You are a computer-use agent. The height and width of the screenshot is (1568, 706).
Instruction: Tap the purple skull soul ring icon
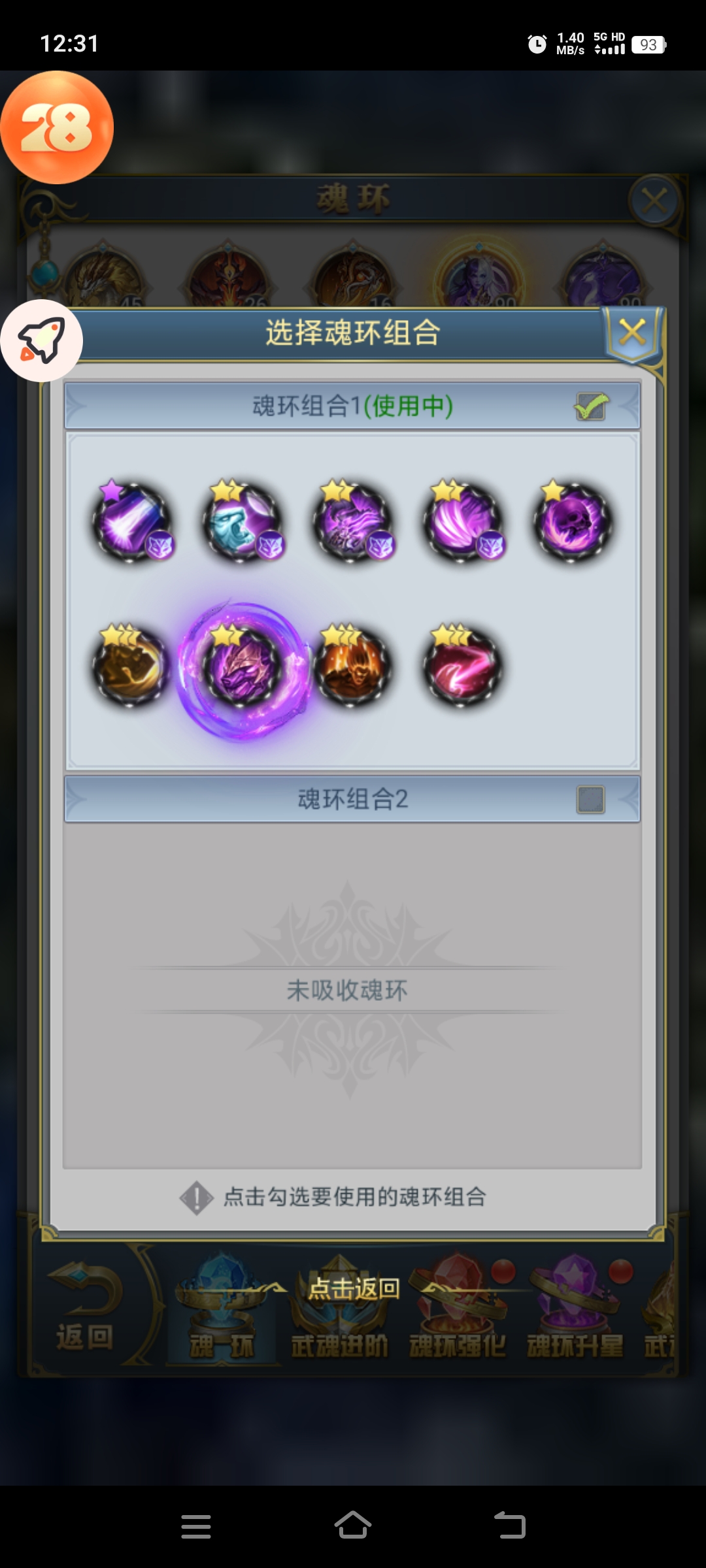573,522
